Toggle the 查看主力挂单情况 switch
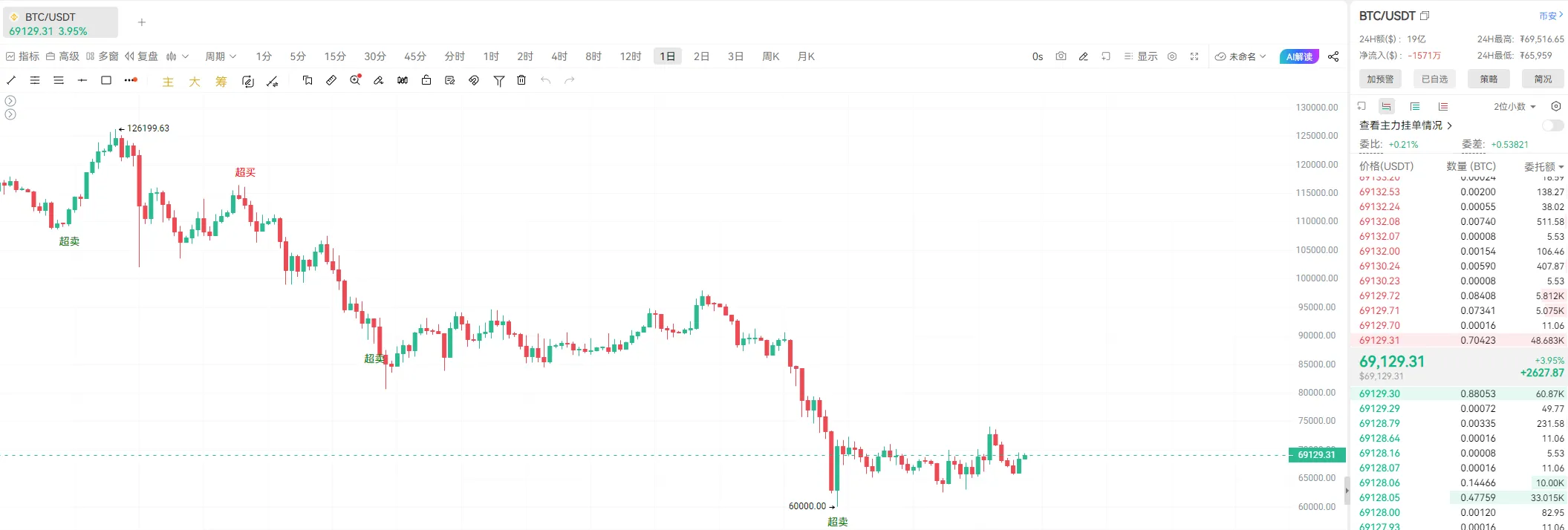1568x530 pixels. click(x=1552, y=125)
